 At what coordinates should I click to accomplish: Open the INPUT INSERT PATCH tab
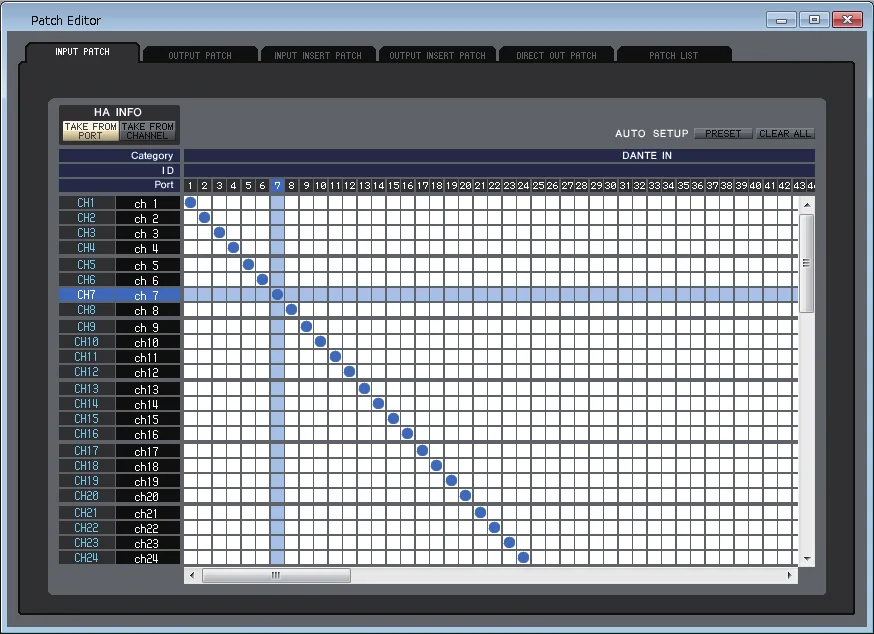(x=318, y=55)
